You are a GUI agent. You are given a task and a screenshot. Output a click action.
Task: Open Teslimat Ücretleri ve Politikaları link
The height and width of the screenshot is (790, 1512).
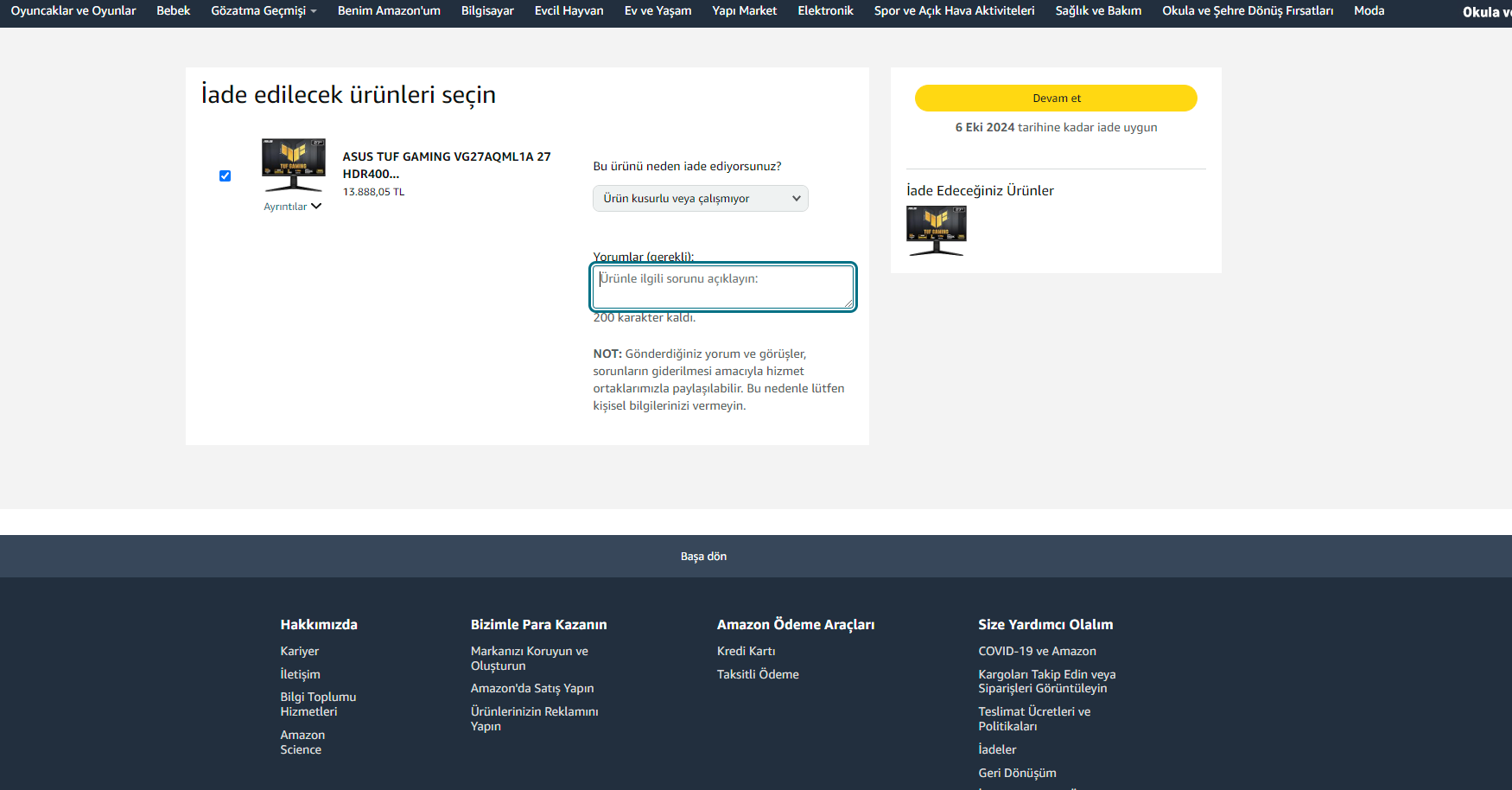pyautogui.click(x=1034, y=719)
